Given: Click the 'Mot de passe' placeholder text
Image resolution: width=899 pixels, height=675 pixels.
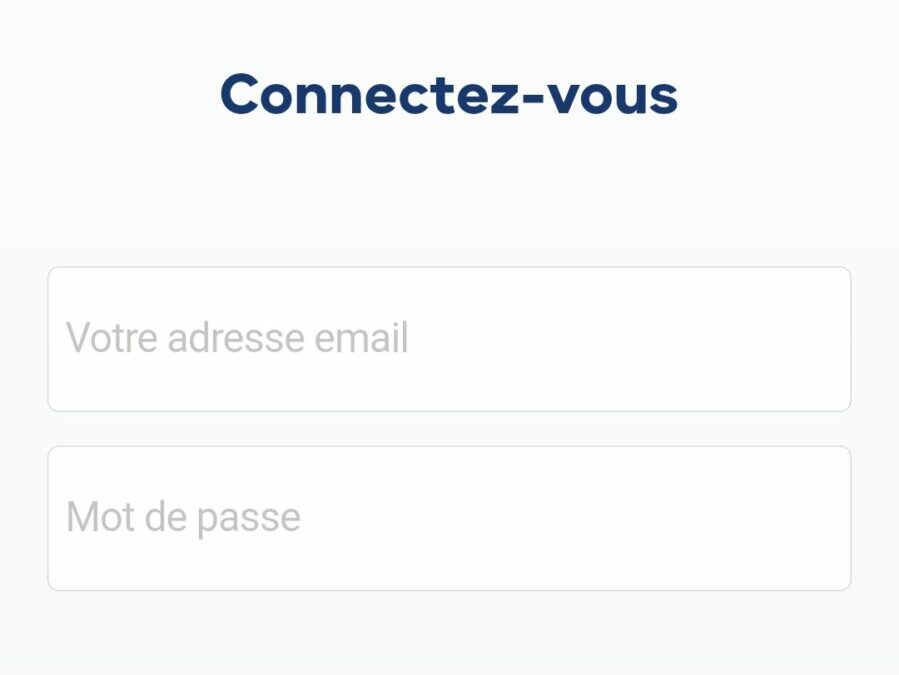Looking at the screenshot, I should click(181, 517).
